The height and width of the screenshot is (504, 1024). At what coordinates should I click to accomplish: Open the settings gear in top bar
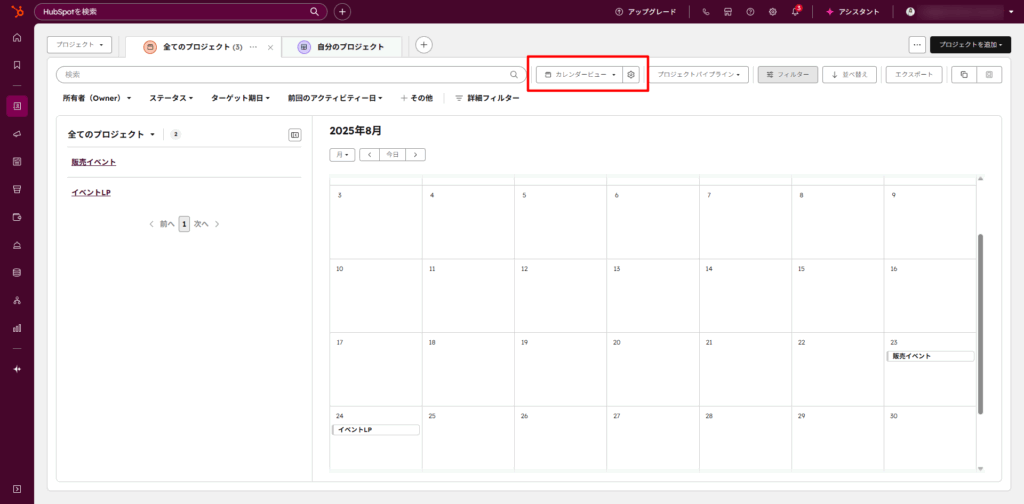tap(772, 12)
